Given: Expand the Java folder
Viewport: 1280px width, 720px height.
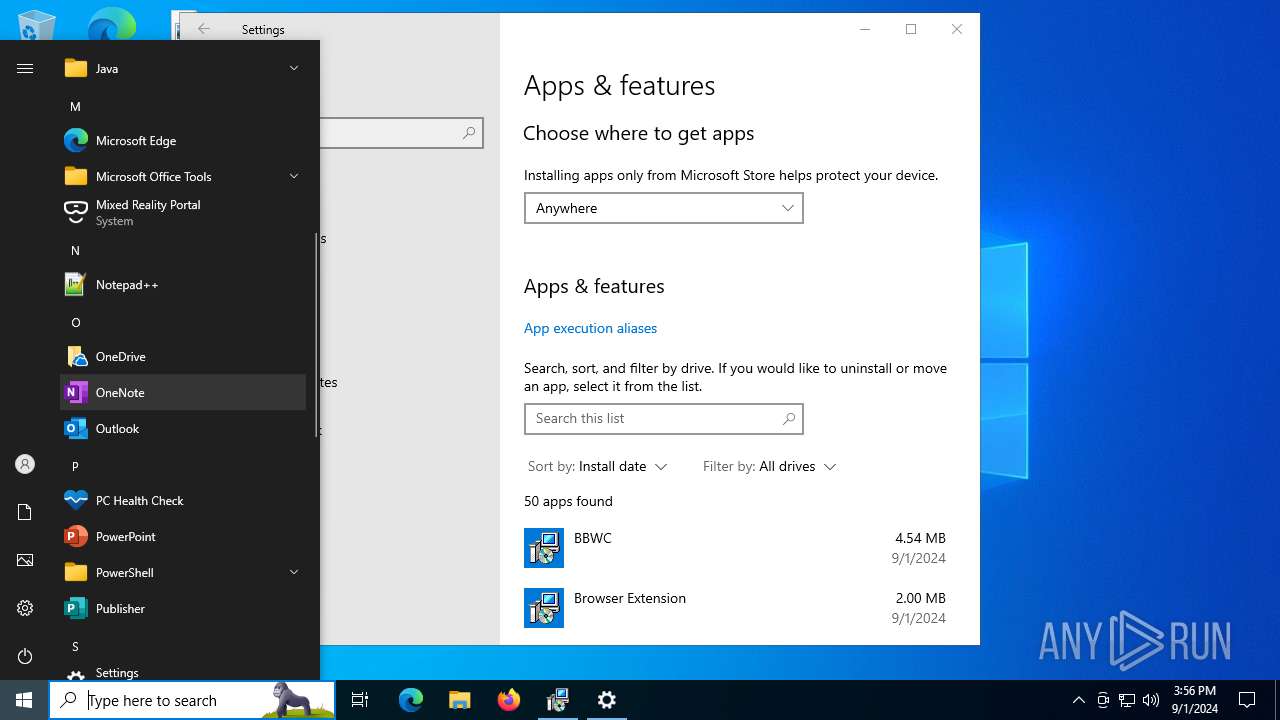Looking at the screenshot, I should pyautogui.click(x=183, y=69).
